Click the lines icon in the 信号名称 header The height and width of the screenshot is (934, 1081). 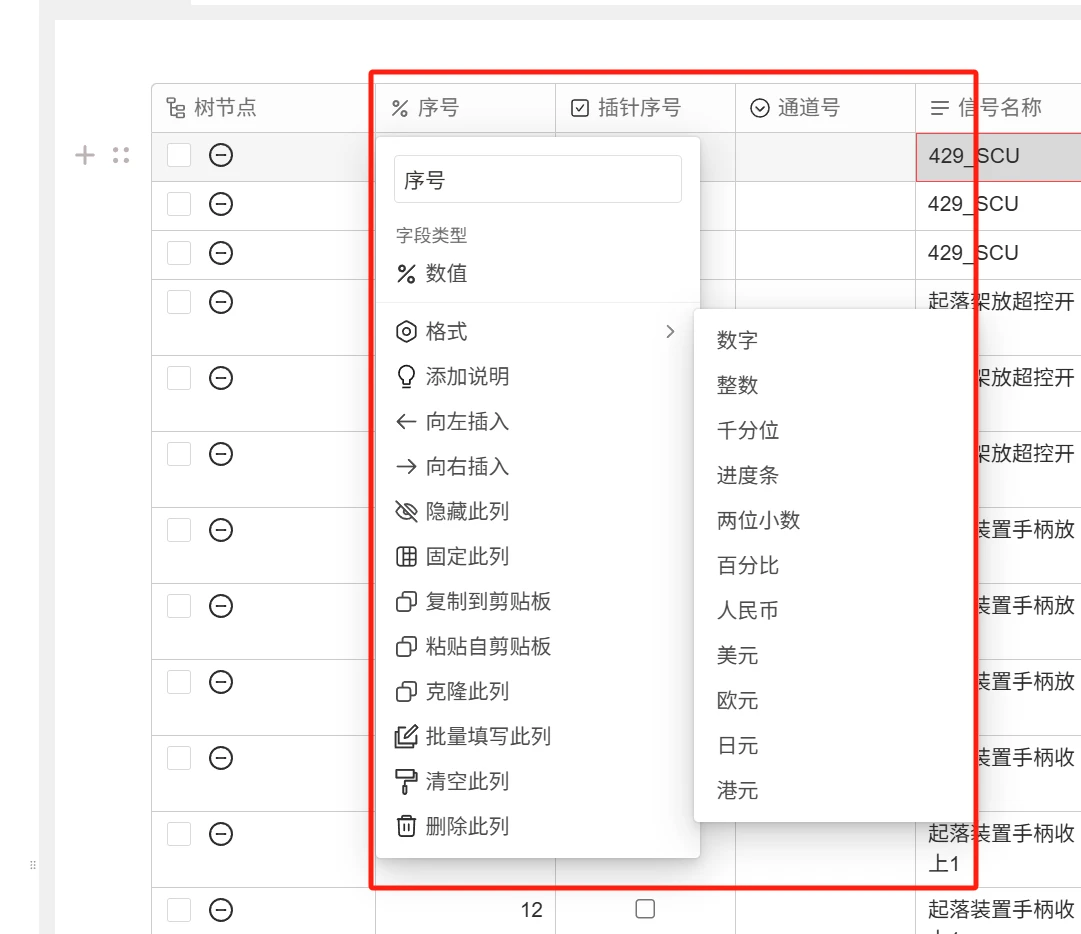(939, 108)
